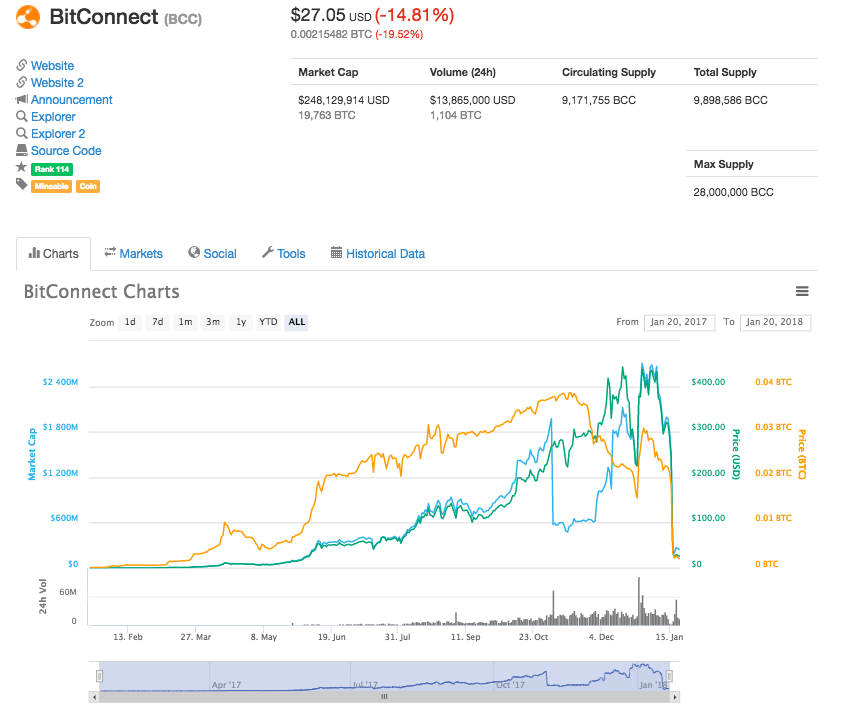Click the tag icon beside Mineable

point(22,184)
